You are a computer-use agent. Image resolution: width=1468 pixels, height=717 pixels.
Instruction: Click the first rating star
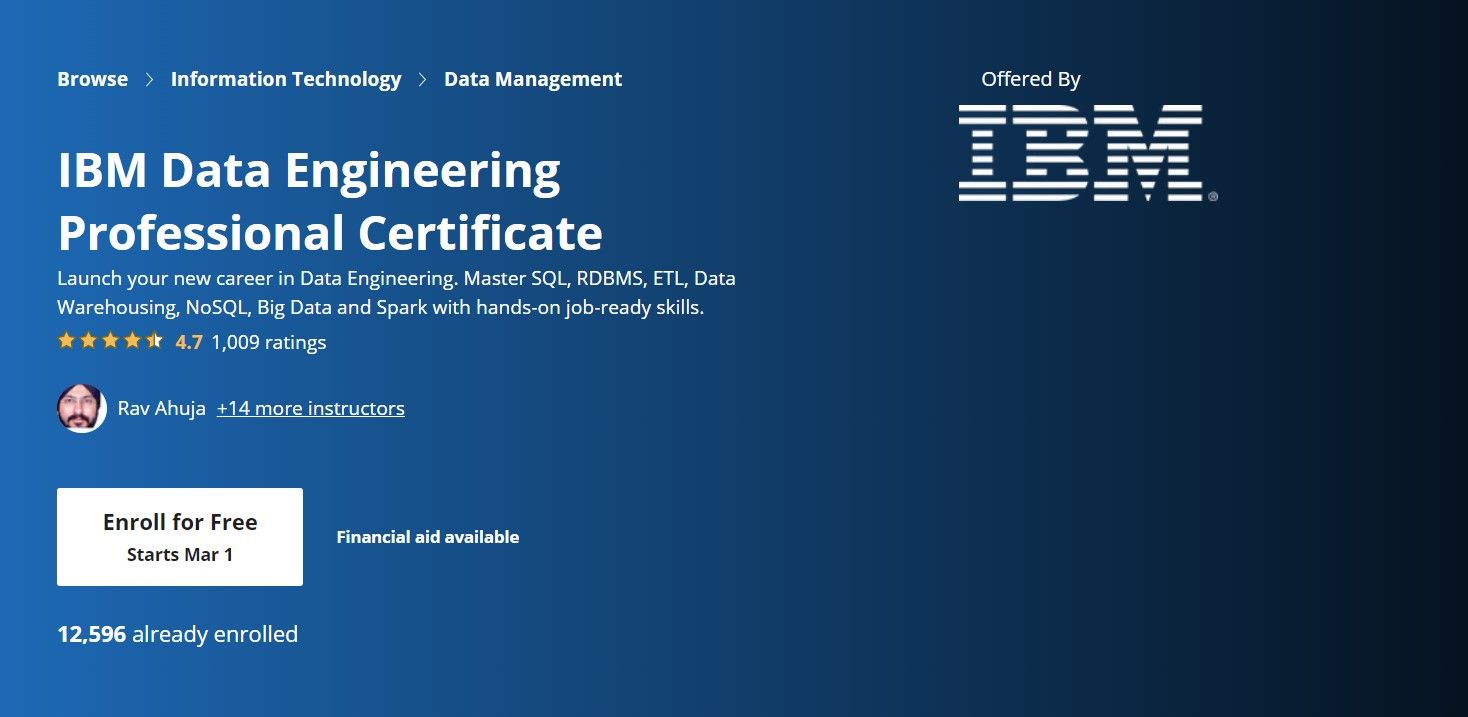(x=67, y=341)
